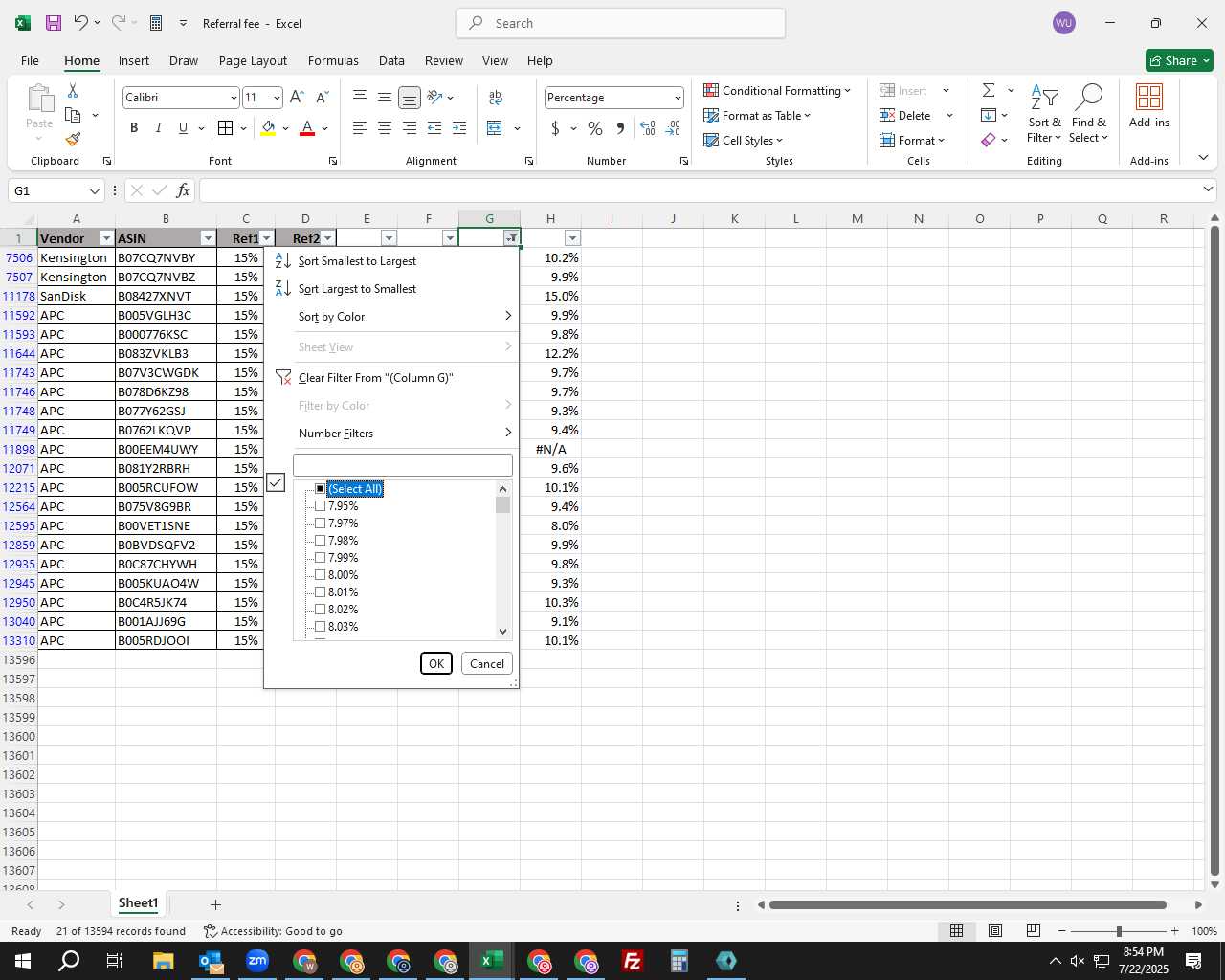Open column H filter dropdown
Viewport: 1225px width, 980px height.
click(573, 238)
